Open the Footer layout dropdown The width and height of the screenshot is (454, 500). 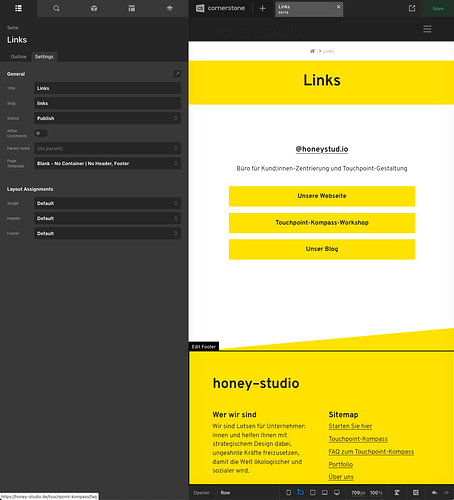click(x=107, y=233)
